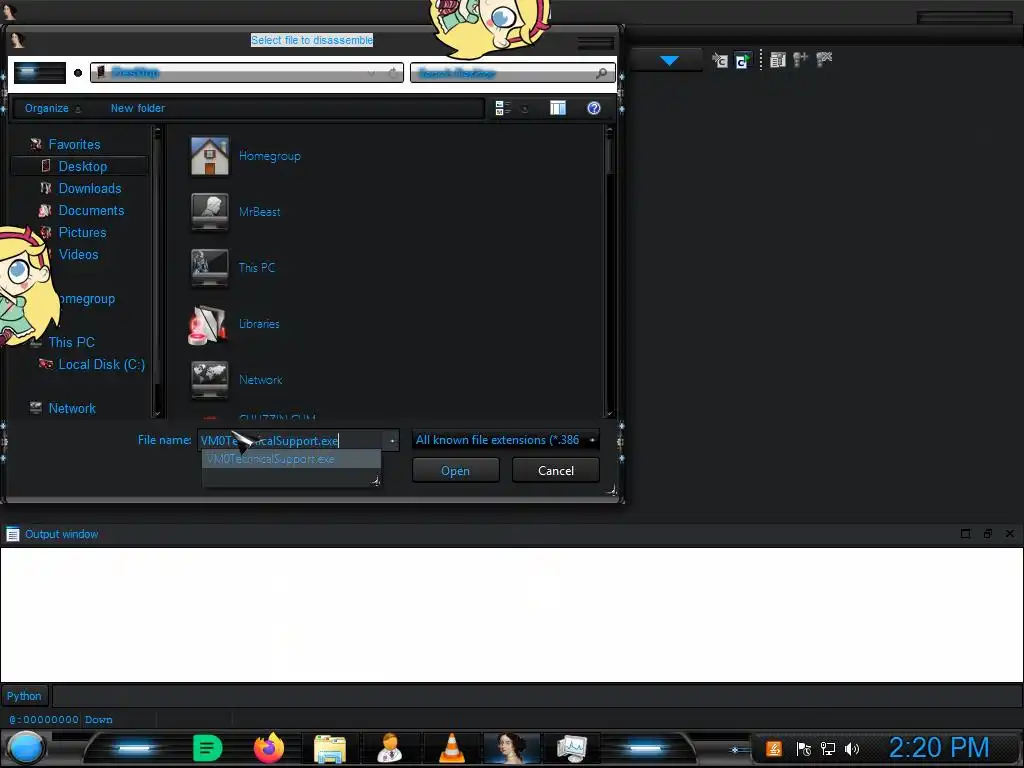Click the Search Desktop field
The height and width of the screenshot is (768, 1024).
(x=503, y=73)
